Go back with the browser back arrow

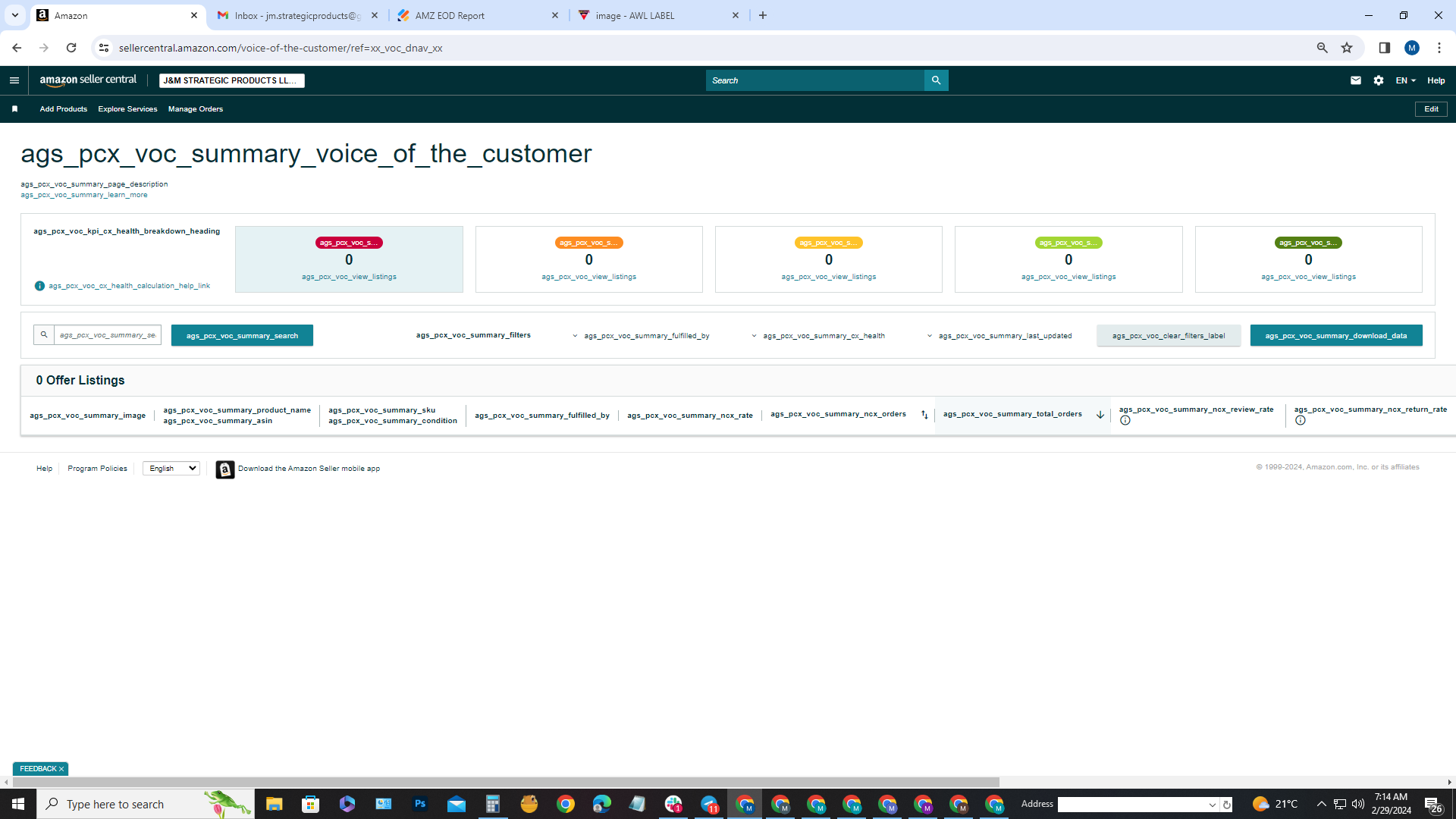(17, 48)
